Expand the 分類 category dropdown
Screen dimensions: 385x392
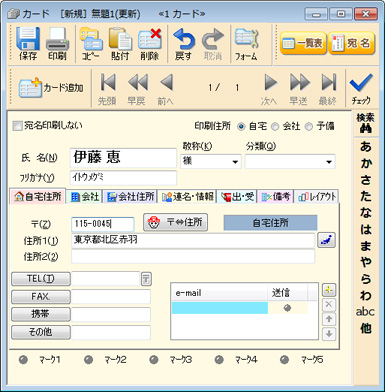tap(329, 162)
